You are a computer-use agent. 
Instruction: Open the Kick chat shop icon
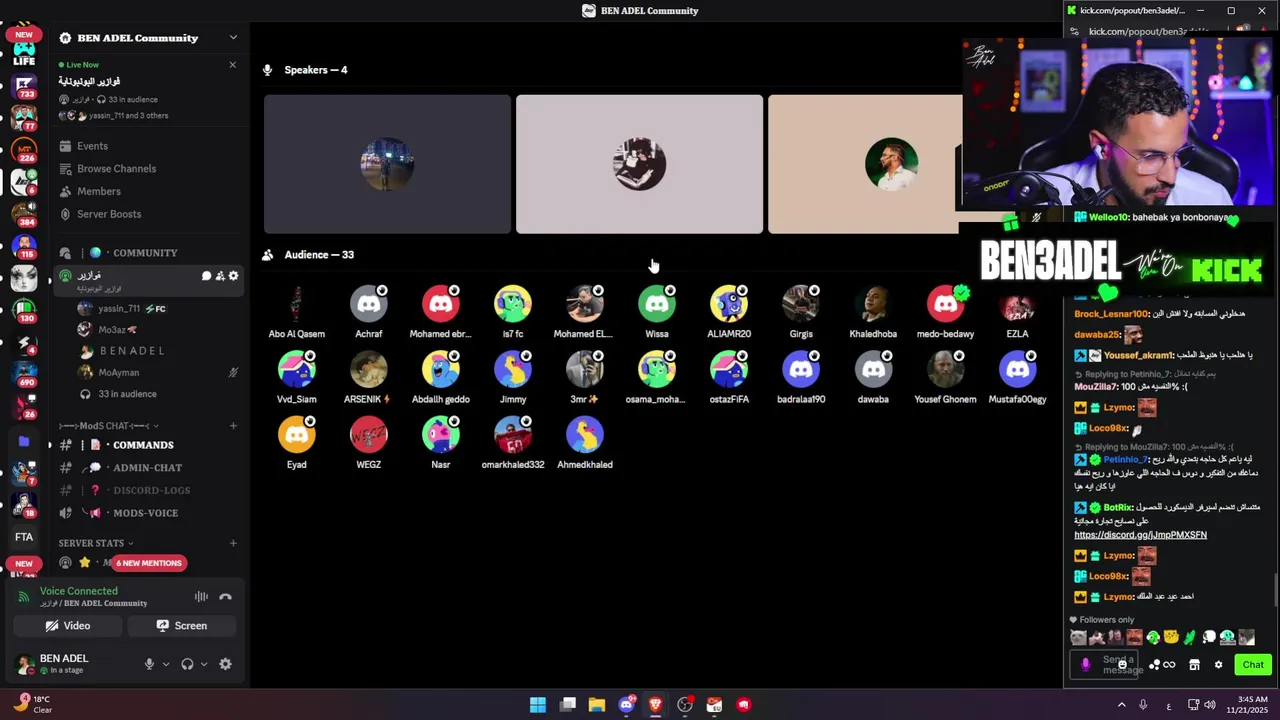pyautogui.click(x=1194, y=665)
